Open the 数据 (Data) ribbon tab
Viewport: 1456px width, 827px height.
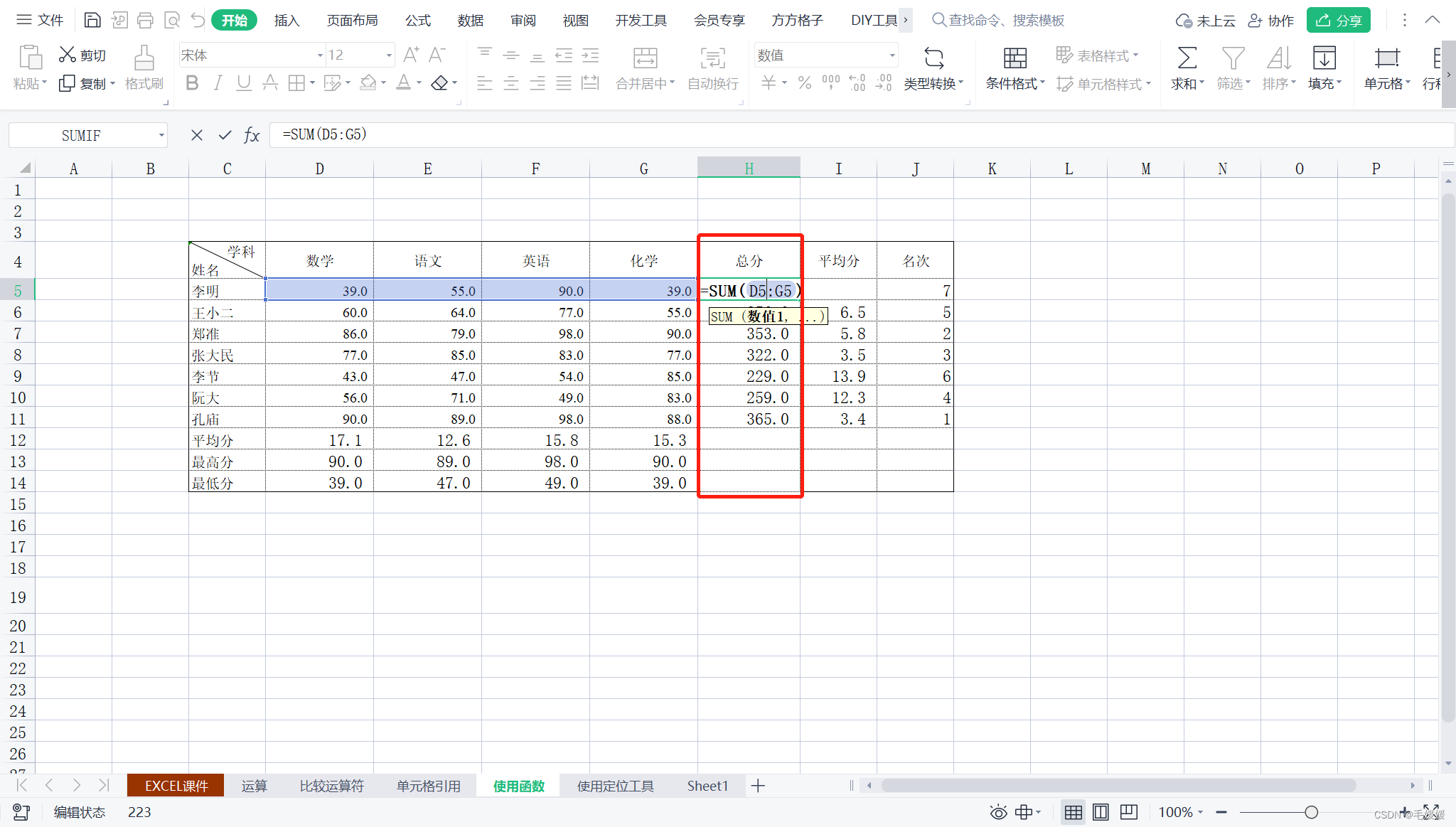point(470,20)
